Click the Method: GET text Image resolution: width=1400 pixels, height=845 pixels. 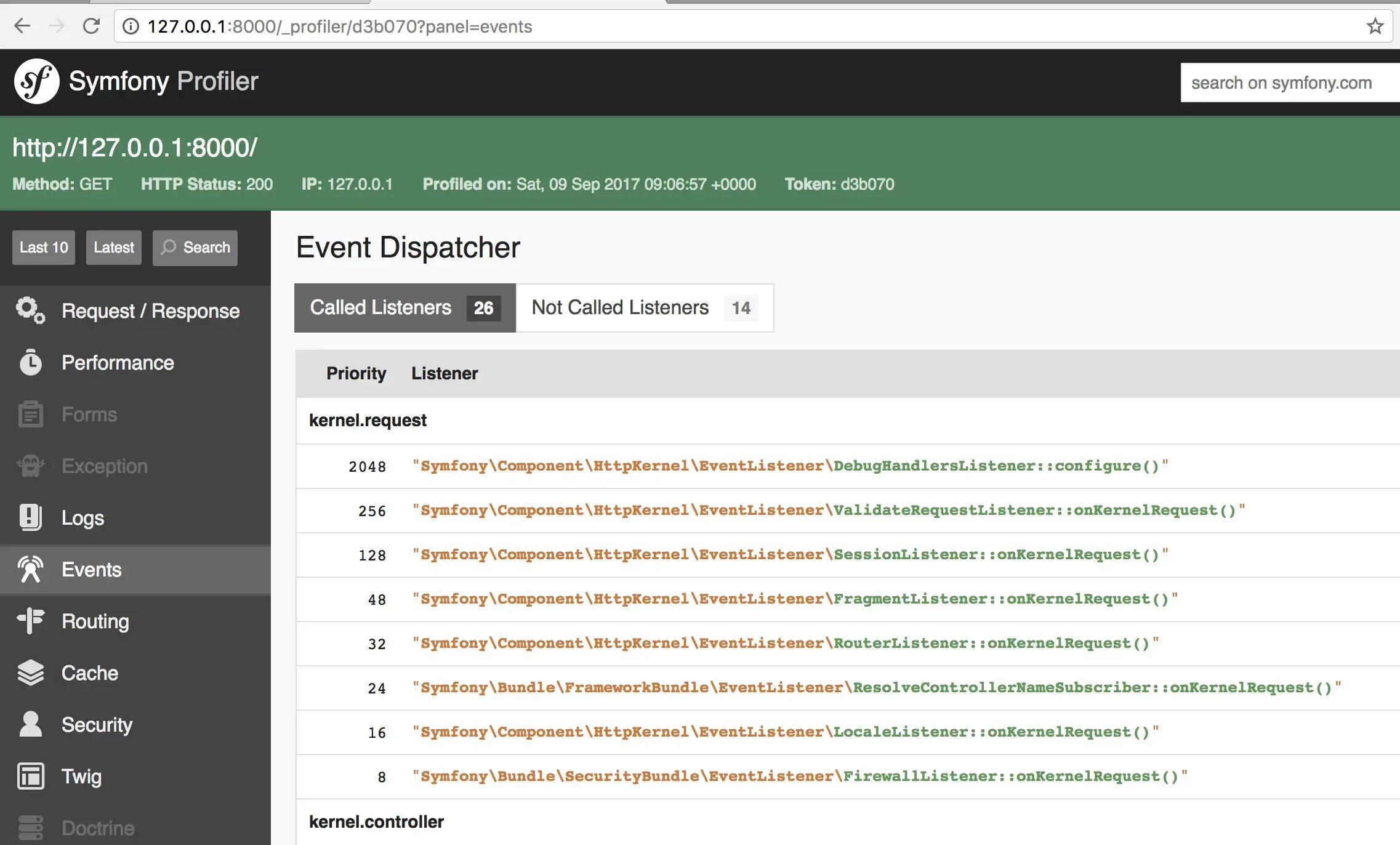pyautogui.click(x=62, y=184)
